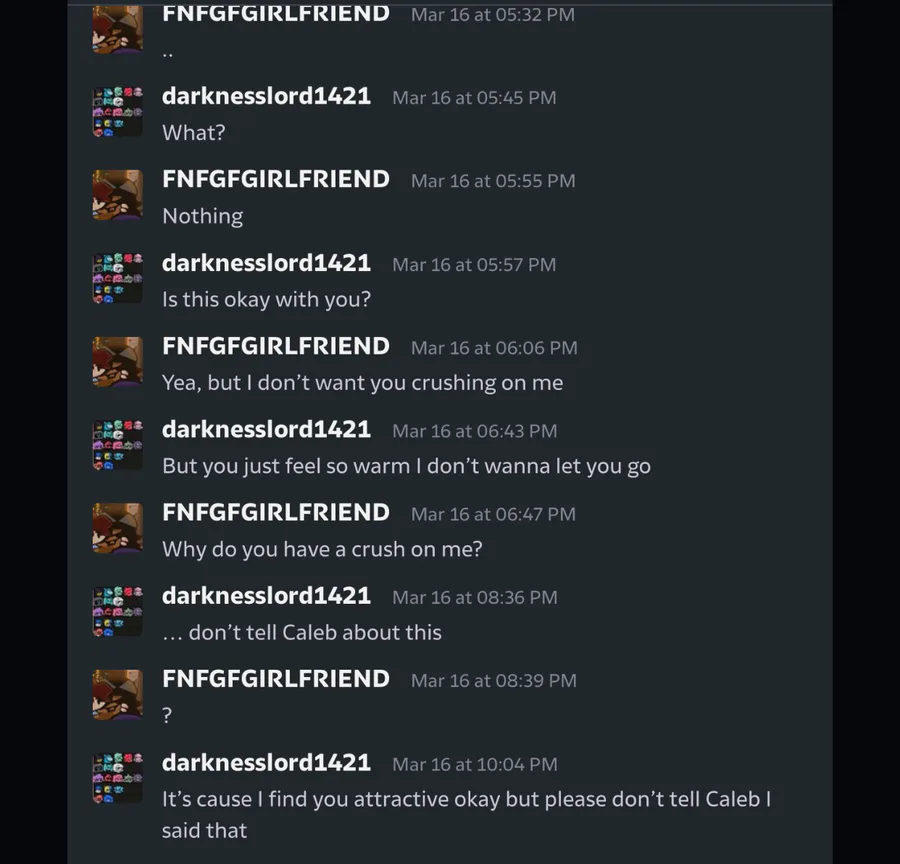Viewport: 900px width, 864px height.
Task: Click FNFGFGIRLFRIEND avatar at 05:32 PM message
Action: (x=118, y=29)
